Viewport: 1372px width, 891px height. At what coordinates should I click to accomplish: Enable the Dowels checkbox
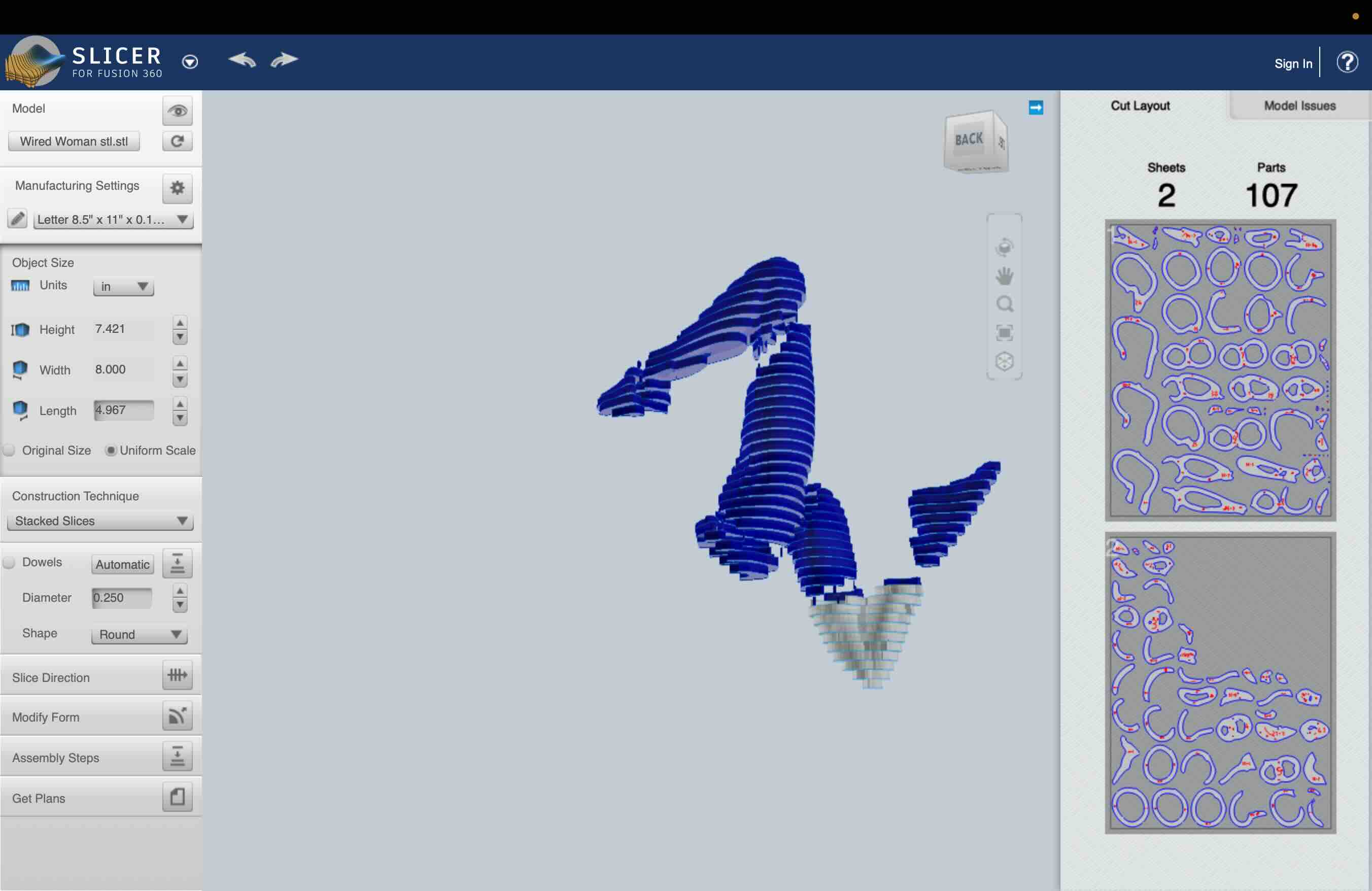pos(9,563)
